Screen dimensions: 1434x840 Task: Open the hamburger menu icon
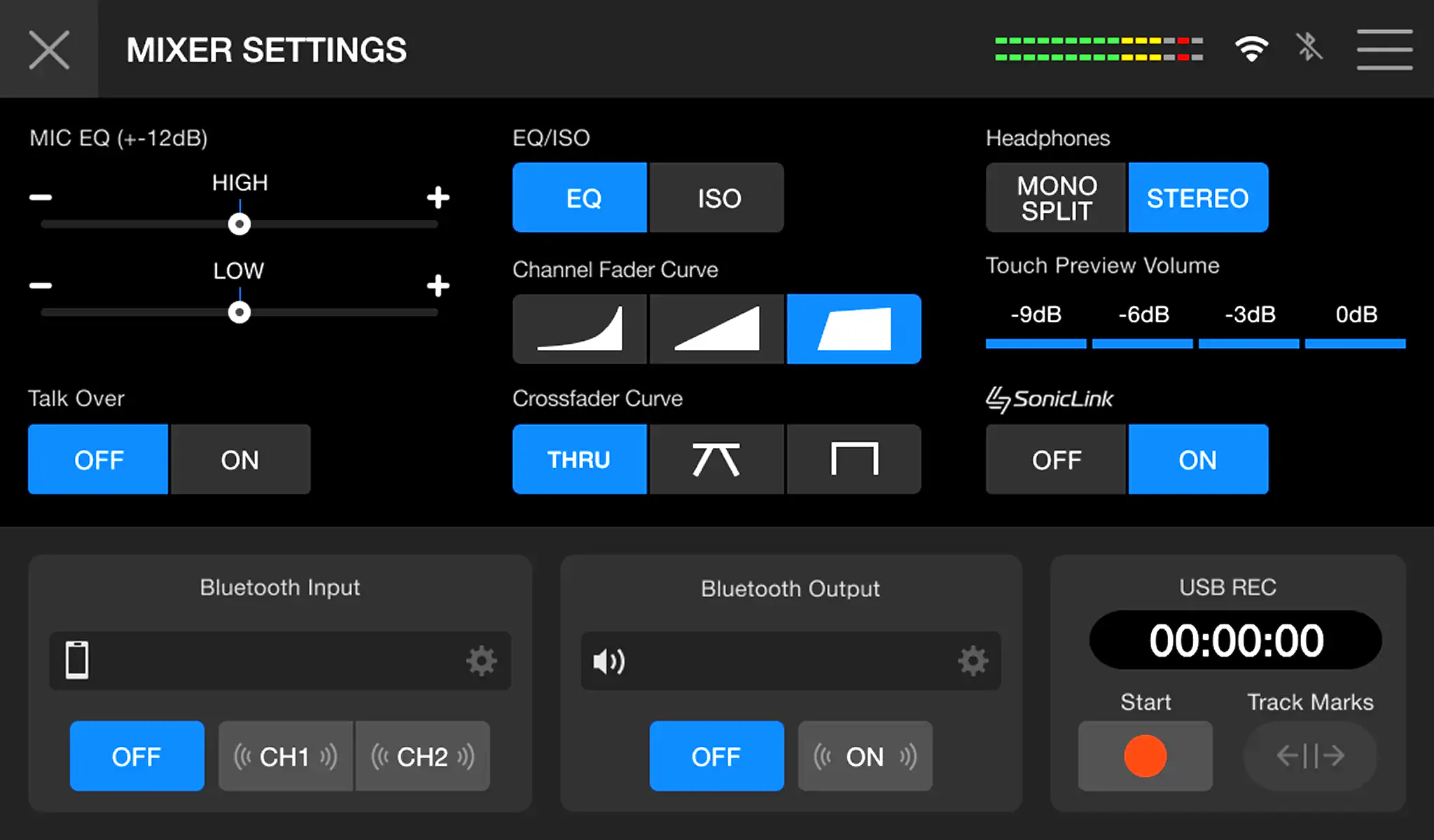pyautogui.click(x=1384, y=49)
